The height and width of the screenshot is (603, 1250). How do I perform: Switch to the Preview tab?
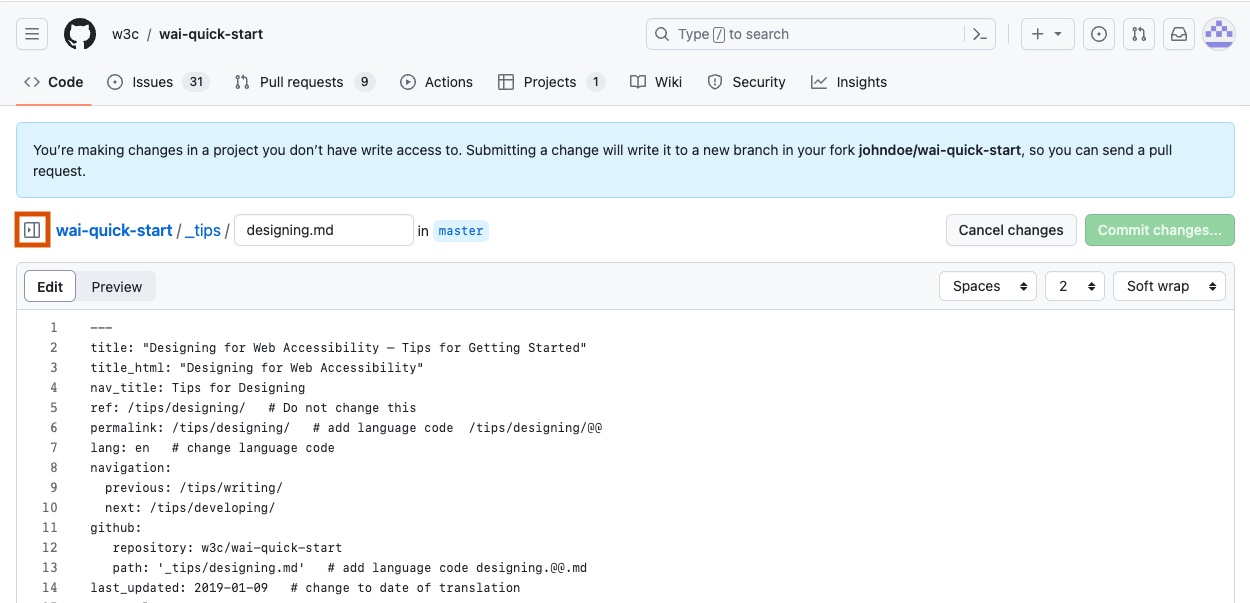coord(116,286)
